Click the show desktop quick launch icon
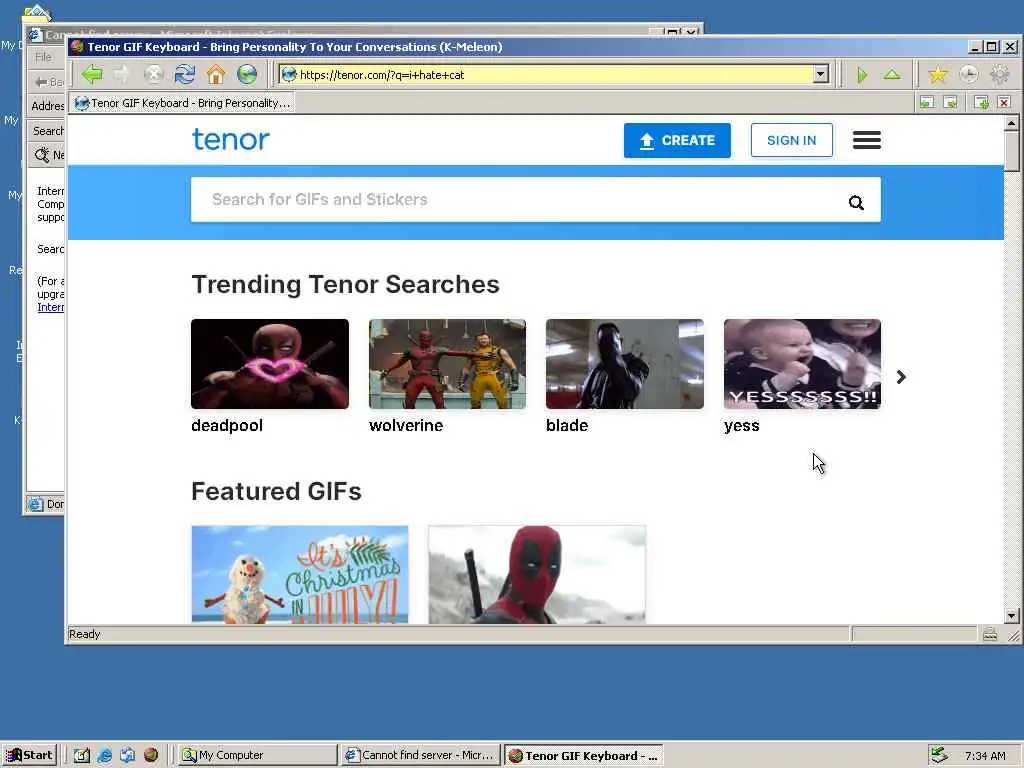 tap(82, 756)
